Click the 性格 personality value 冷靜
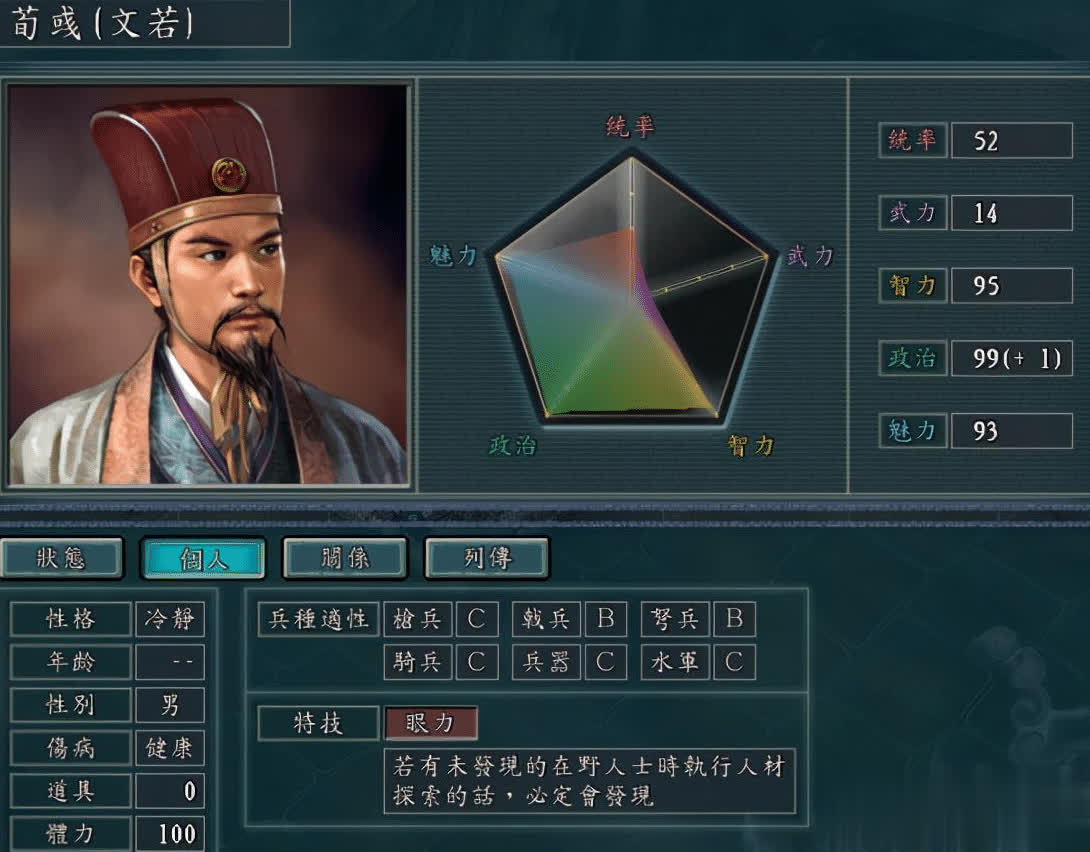The image size is (1090, 852). pos(170,619)
